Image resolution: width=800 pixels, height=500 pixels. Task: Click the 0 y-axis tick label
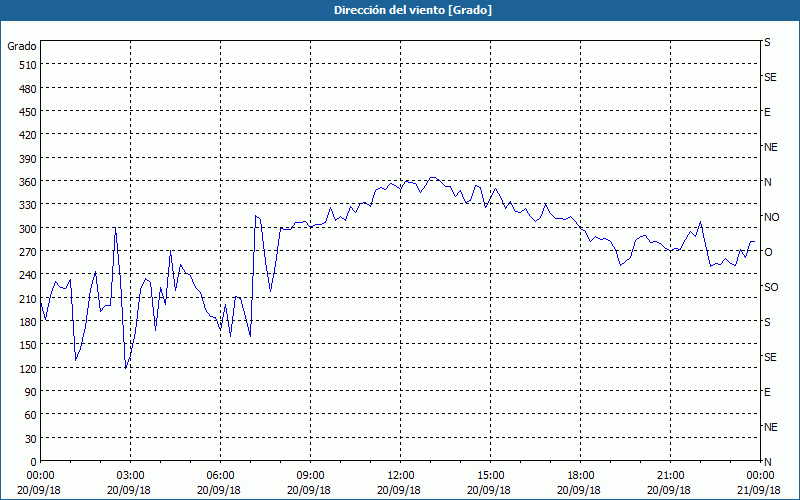(x=34, y=462)
